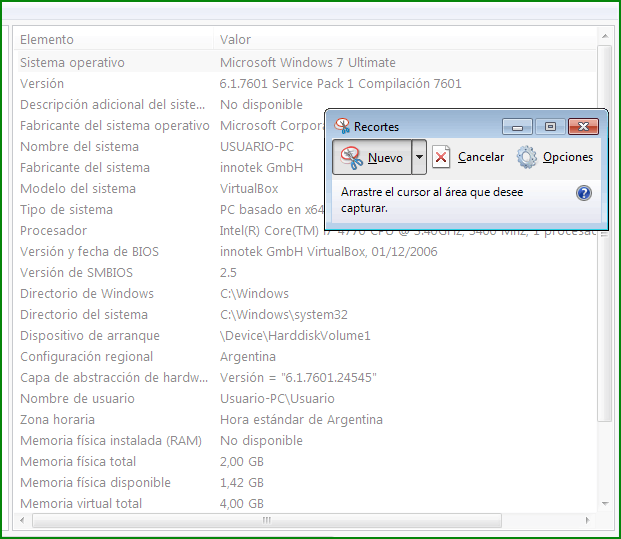This screenshot has width=621, height=539.
Task: Open the Nuevo snip type dropdown arrow
Action: pos(419,157)
